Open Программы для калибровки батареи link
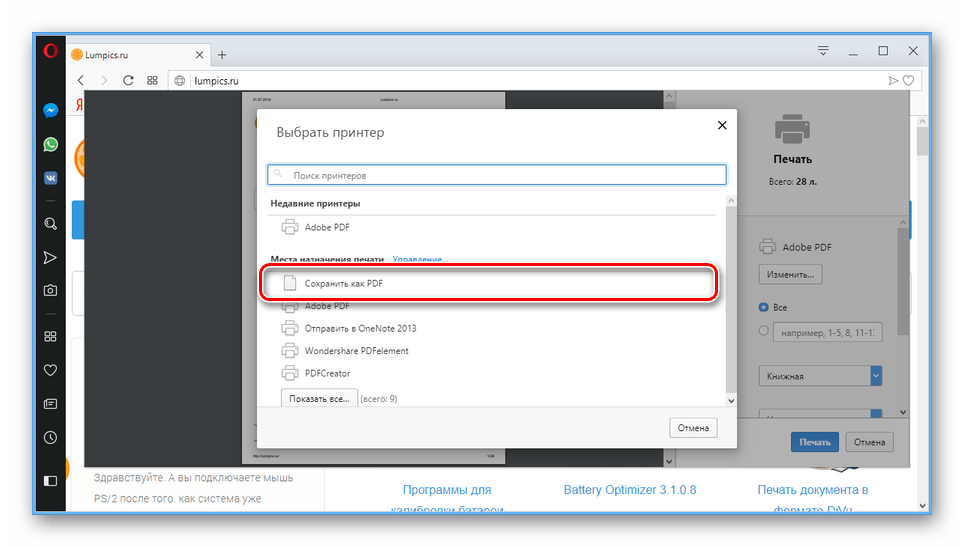 point(447,499)
